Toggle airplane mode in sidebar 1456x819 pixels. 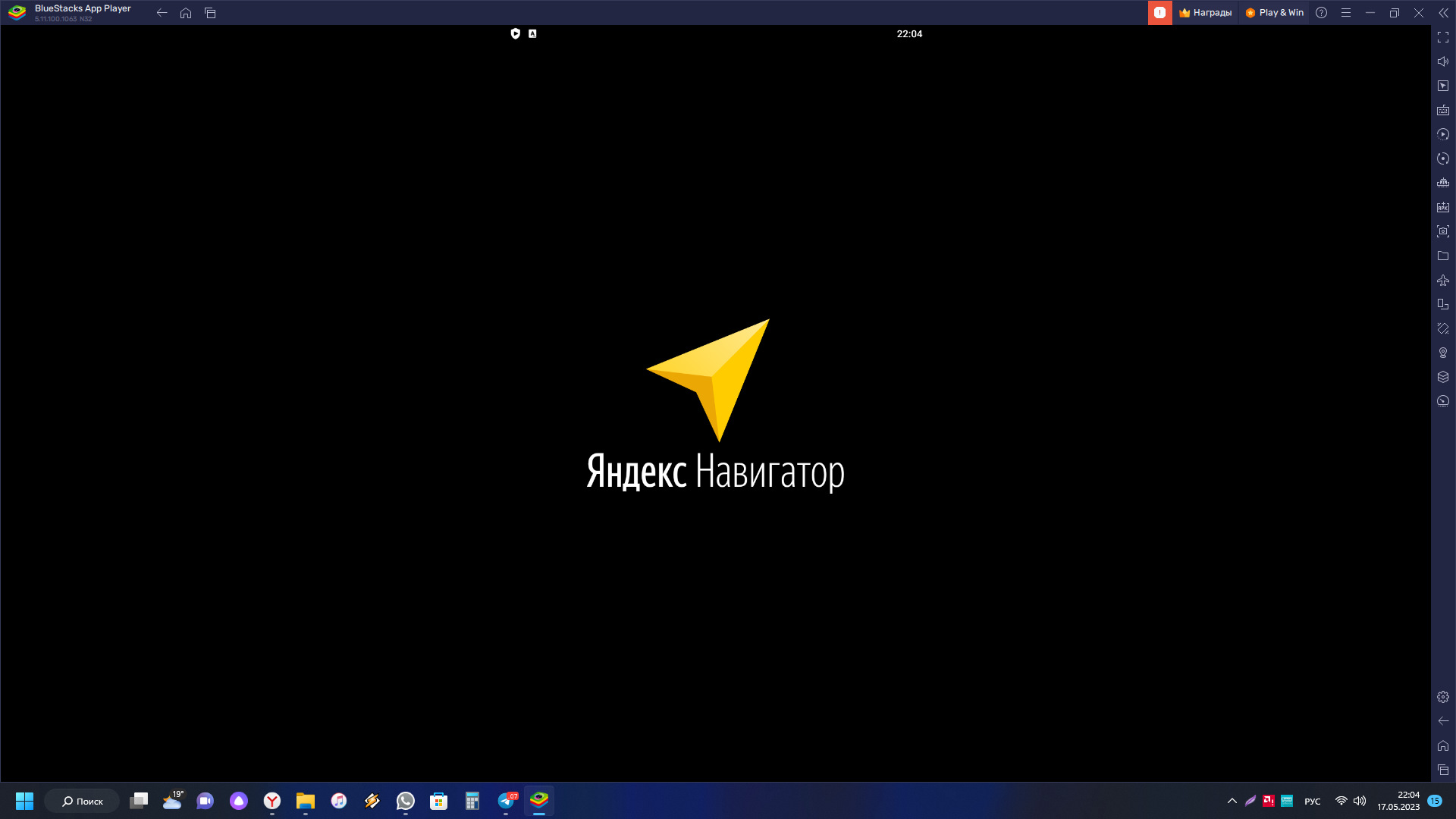point(1442,280)
